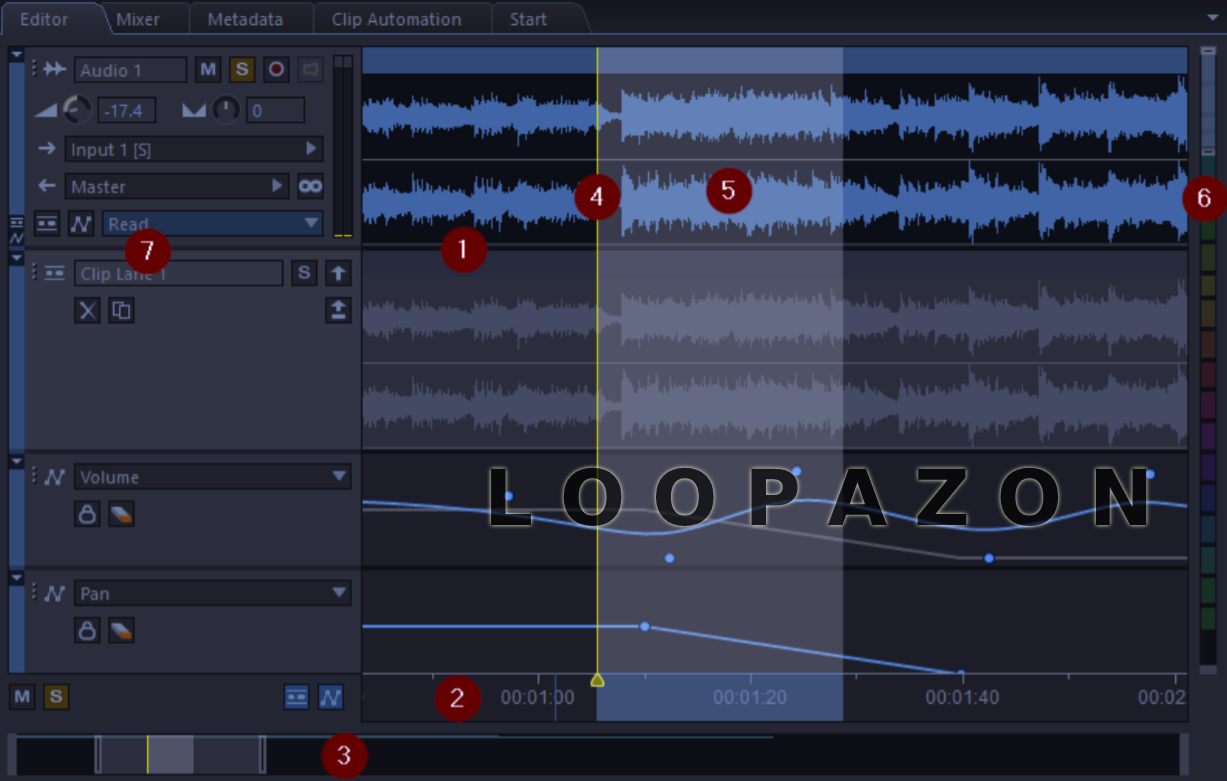The height and width of the screenshot is (781, 1227).
Task: Click the automation curve button beside the Read dropdown
Action: coord(81,223)
